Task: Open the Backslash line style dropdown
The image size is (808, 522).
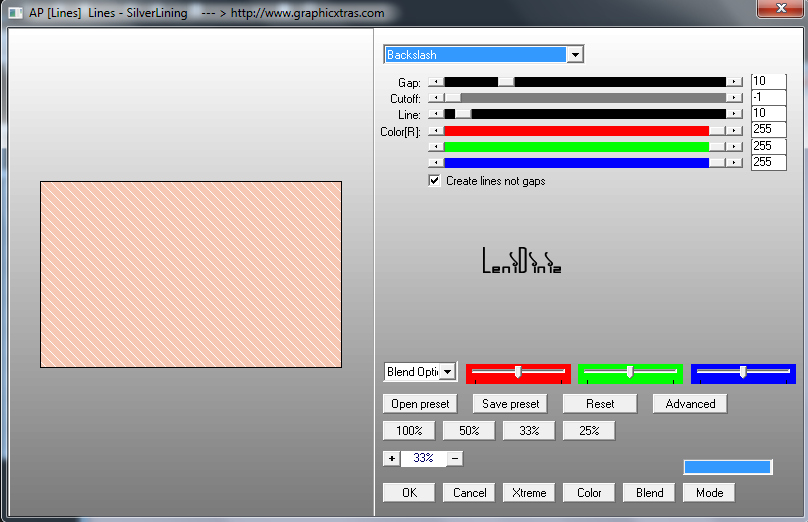Action: (575, 55)
